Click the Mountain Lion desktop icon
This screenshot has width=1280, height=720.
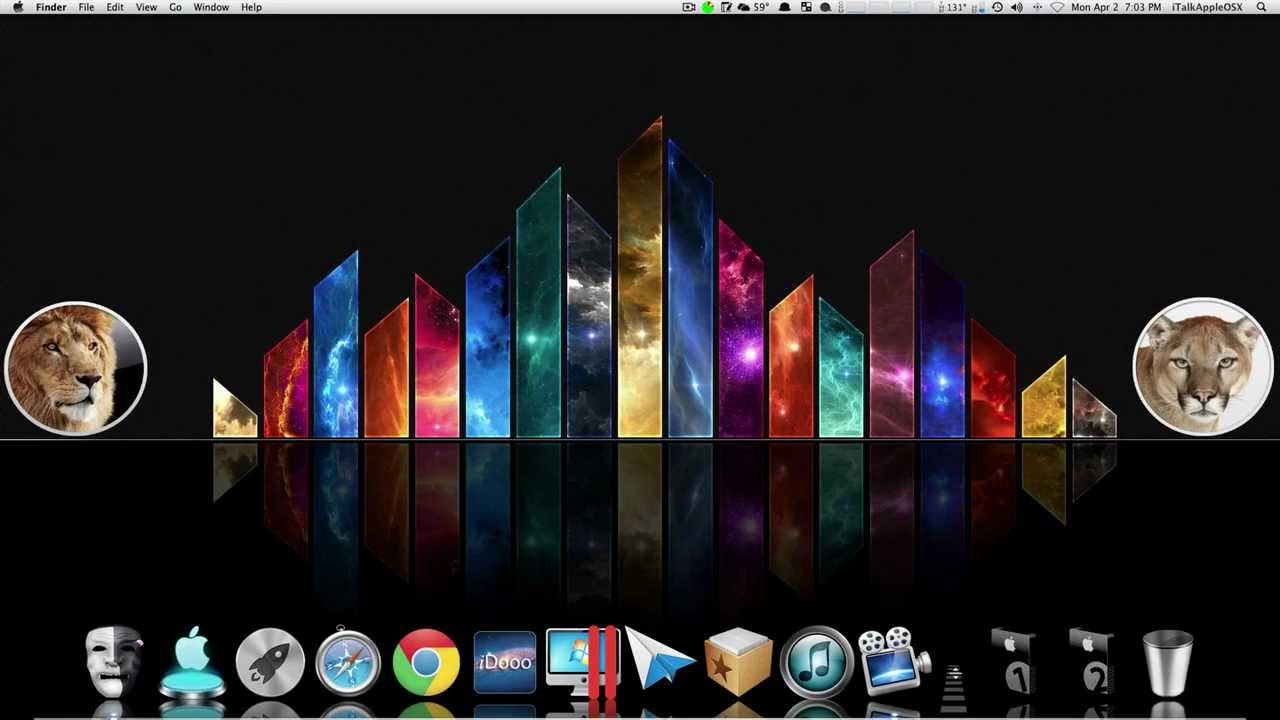(x=1203, y=367)
